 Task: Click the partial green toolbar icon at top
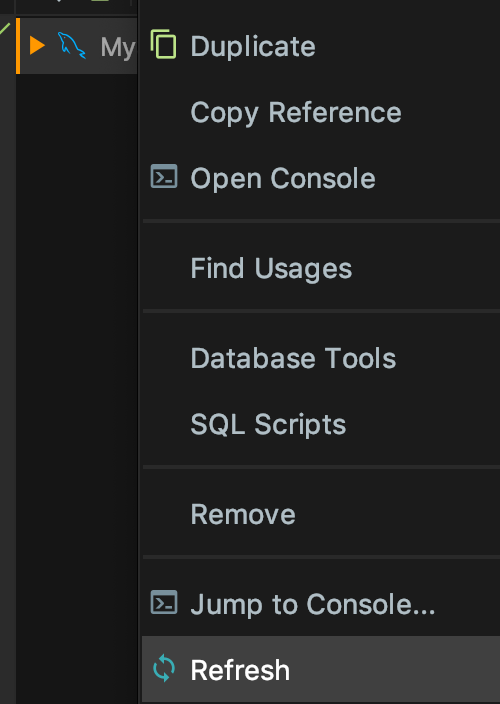pos(101,1)
